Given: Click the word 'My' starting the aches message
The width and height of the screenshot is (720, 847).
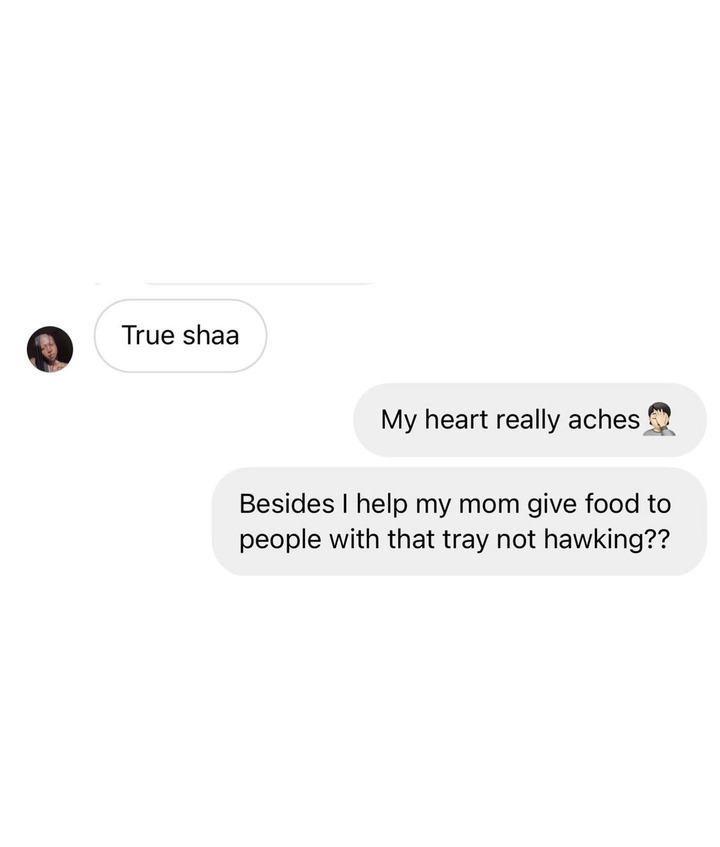Looking at the screenshot, I should click(x=399, y=420).
